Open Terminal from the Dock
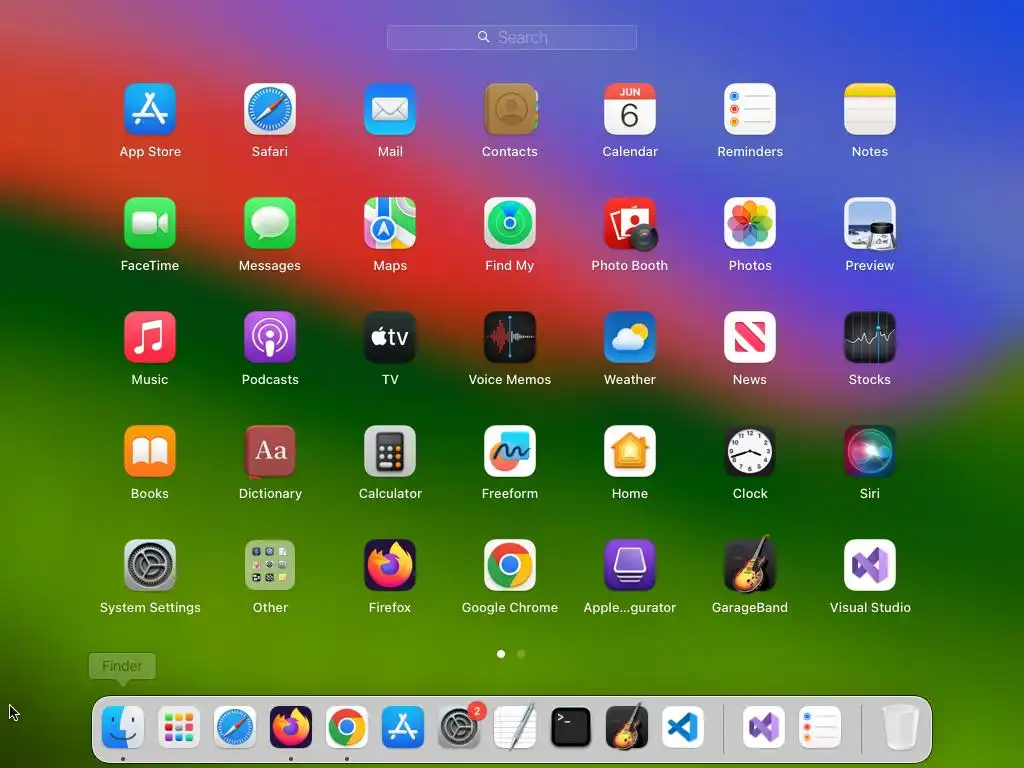1024x768 pixels. pos(571,727)
